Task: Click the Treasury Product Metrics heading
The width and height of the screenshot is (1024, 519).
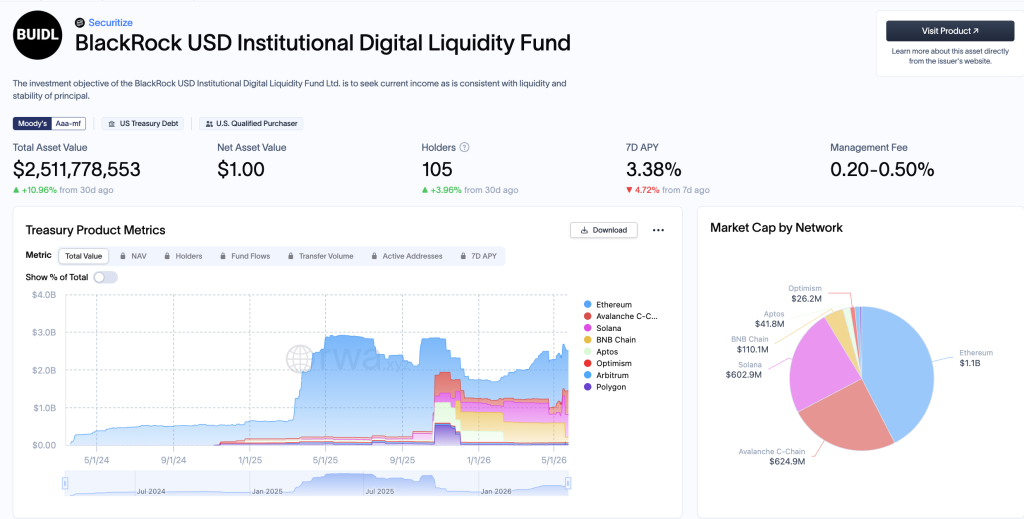Action: point(95,230)
